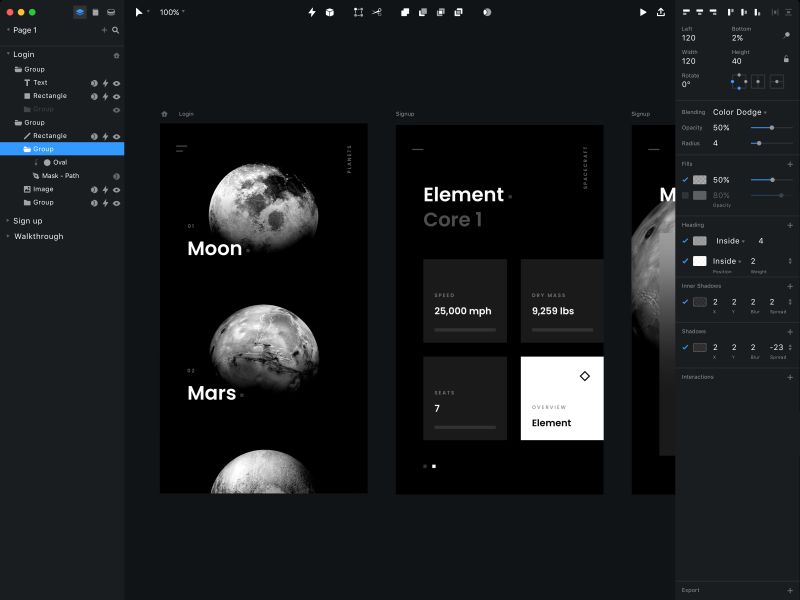Uncheck the Inside 2 border checkbox
This screenshot has width=800, height=600.
click(685, 261)
